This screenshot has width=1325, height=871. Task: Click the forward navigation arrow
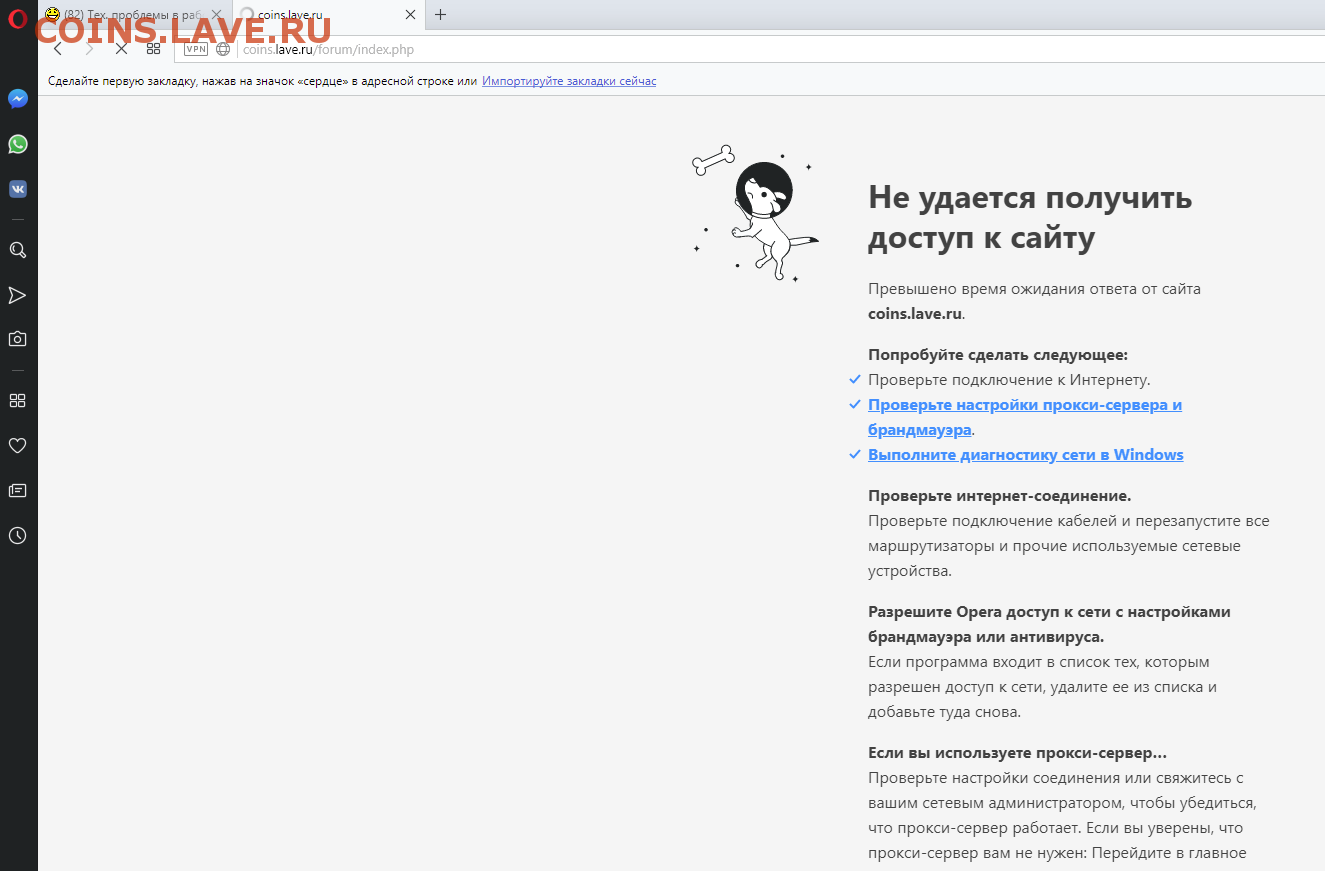(x=89, y=48)
